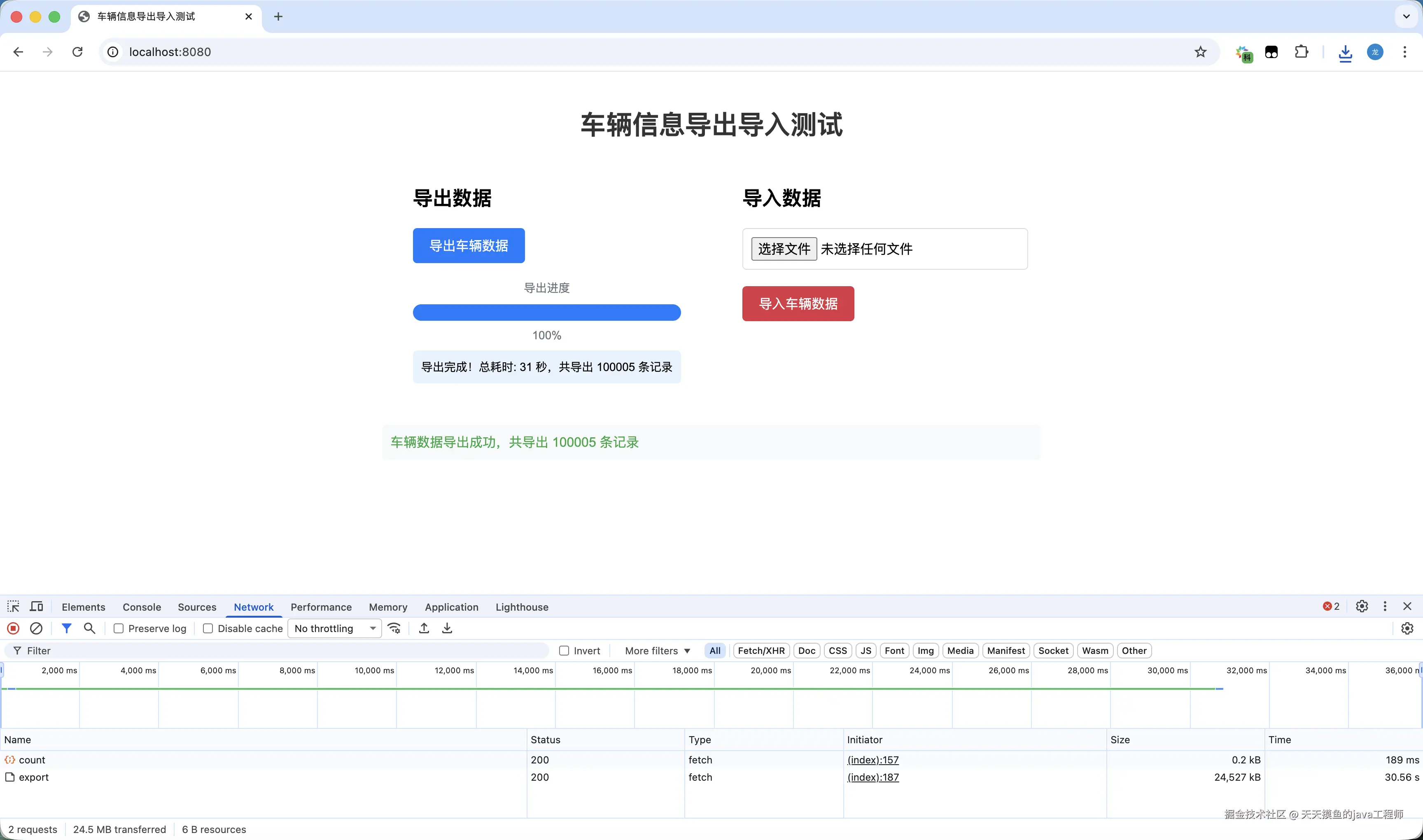The image size is (1423, 840).
Task: Switch to the Performance tab
Action: click(x=321, y=607)
